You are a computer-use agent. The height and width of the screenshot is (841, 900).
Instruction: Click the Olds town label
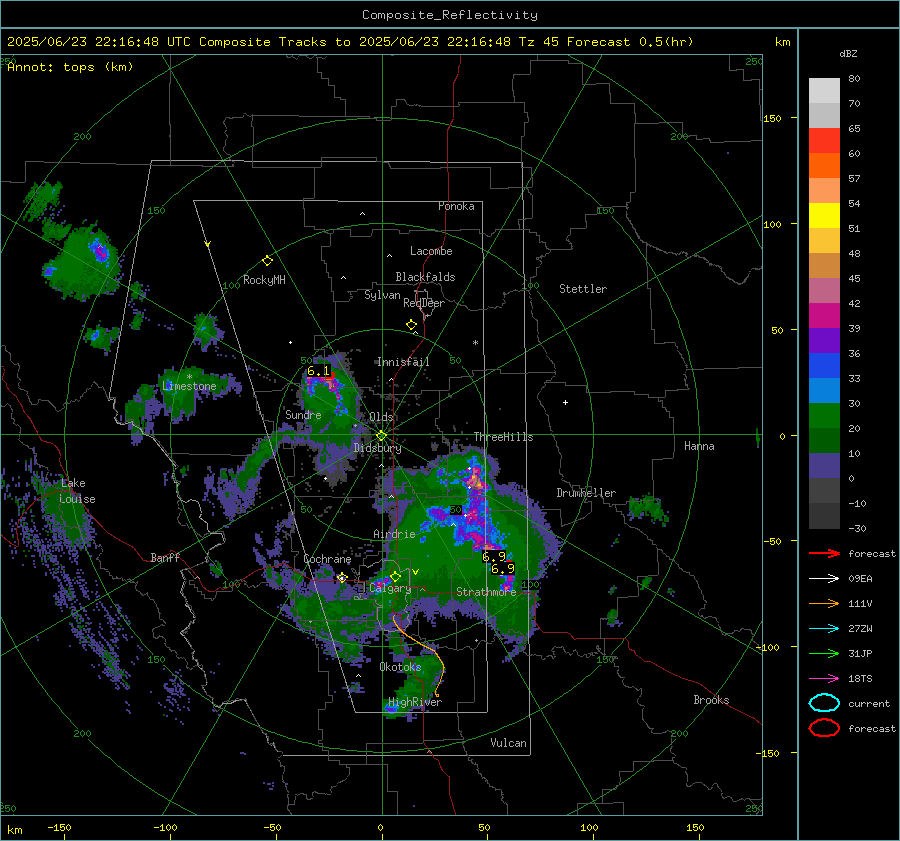point(381,417)
